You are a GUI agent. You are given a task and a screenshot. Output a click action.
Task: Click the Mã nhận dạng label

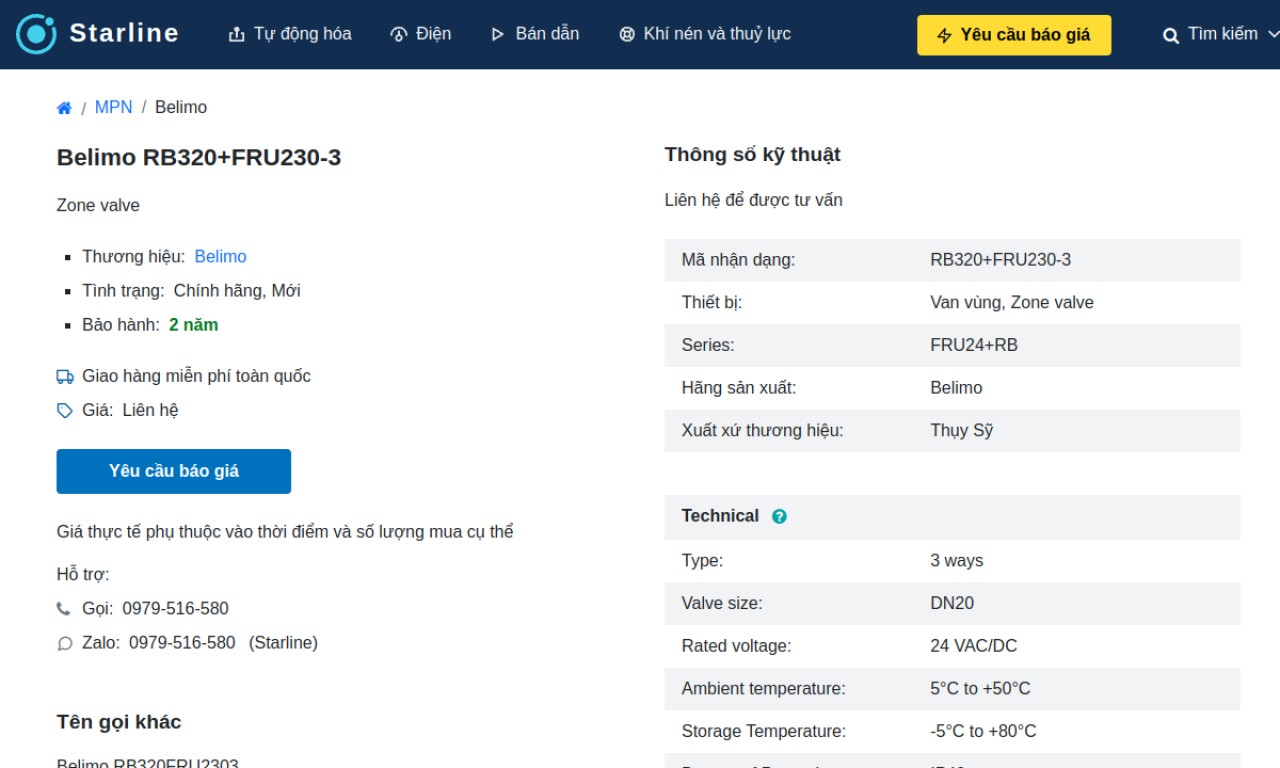click(738, 259)
